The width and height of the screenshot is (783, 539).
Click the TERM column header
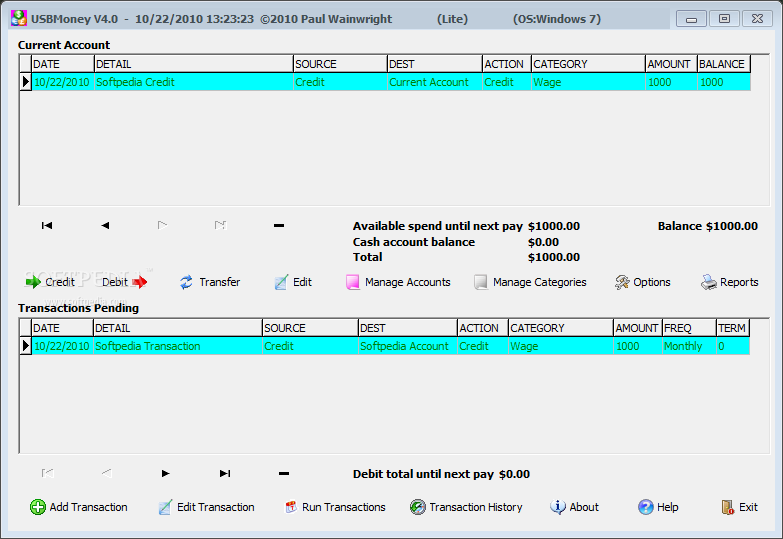tap(733, 328)
